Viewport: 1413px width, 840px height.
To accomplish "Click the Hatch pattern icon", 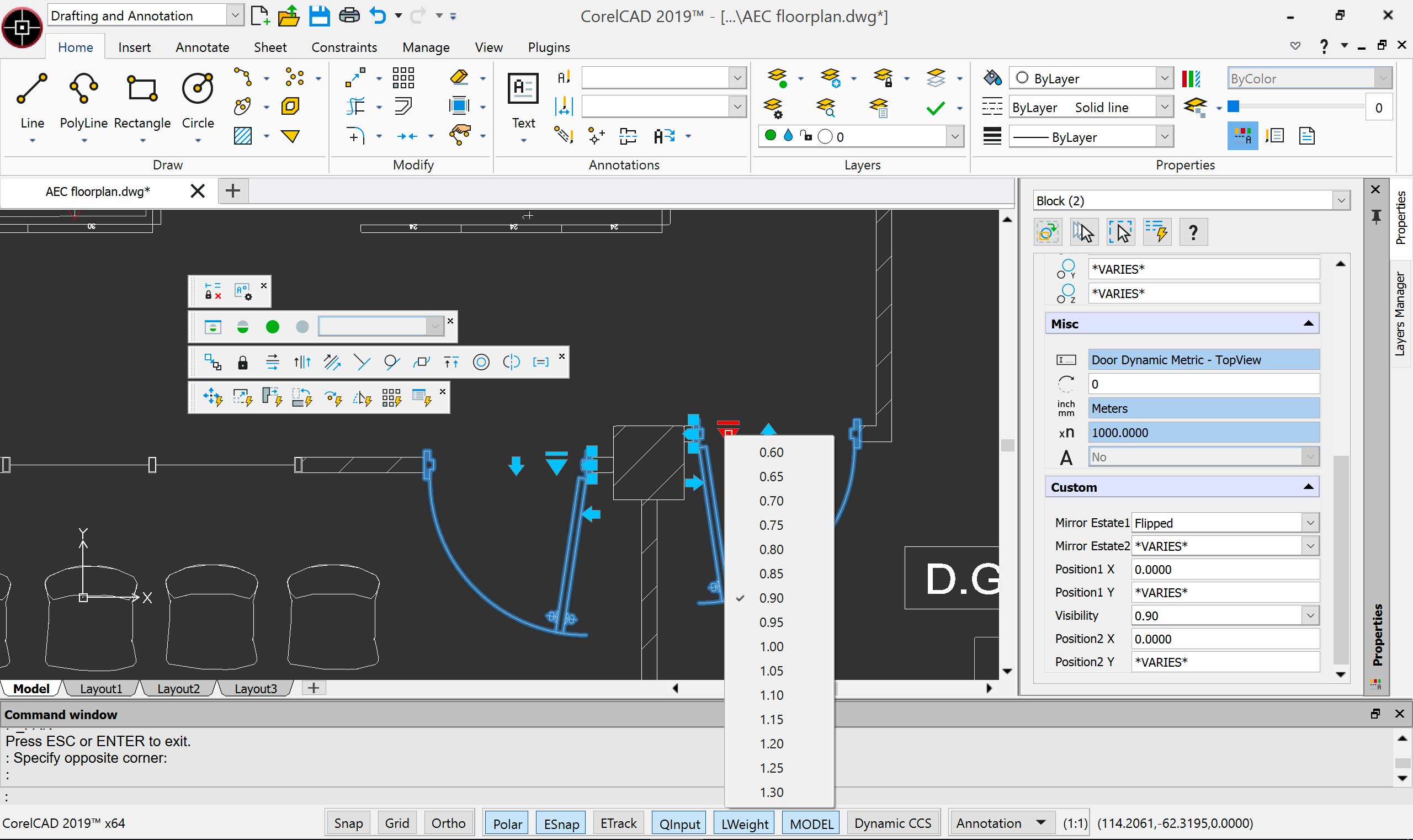I will [243, 136].
